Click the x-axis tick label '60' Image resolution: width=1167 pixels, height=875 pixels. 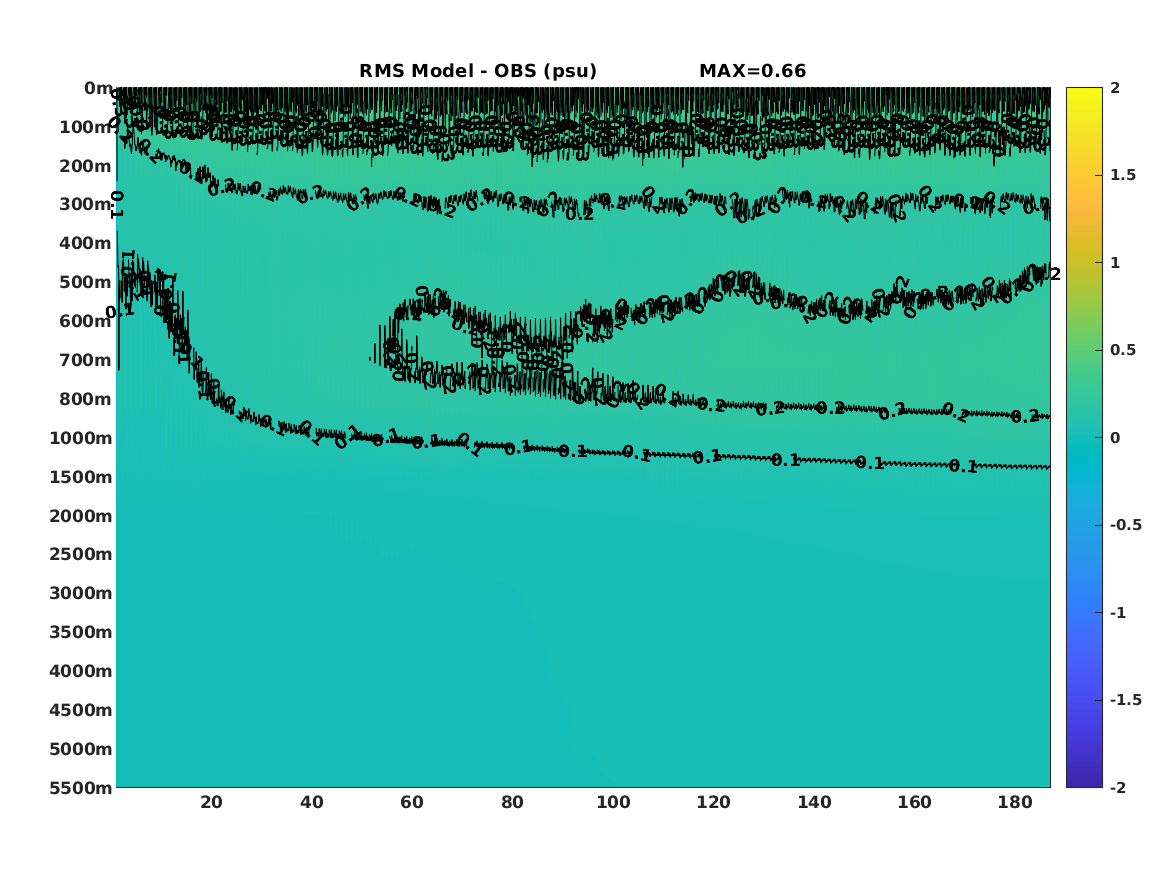412,803
